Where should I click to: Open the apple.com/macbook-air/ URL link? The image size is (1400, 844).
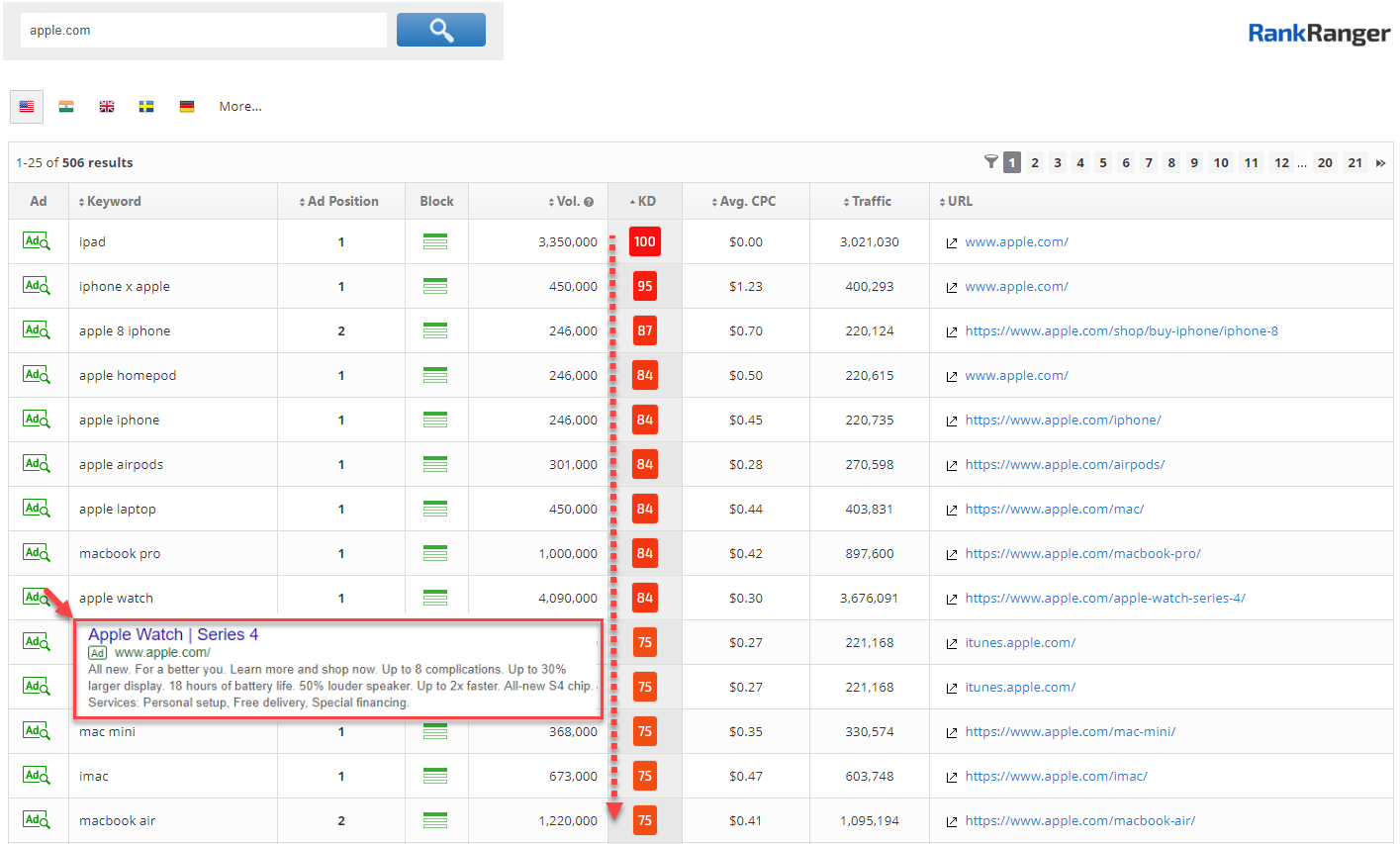pyautogui.click(x=1079, y=820)
